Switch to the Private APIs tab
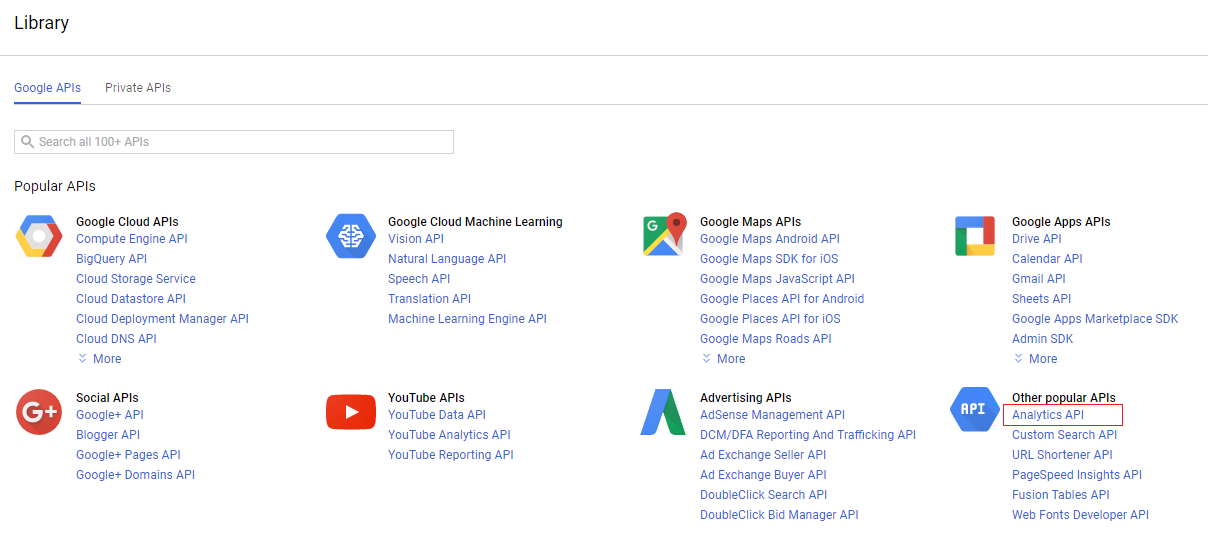 click(x=138, y=88)
